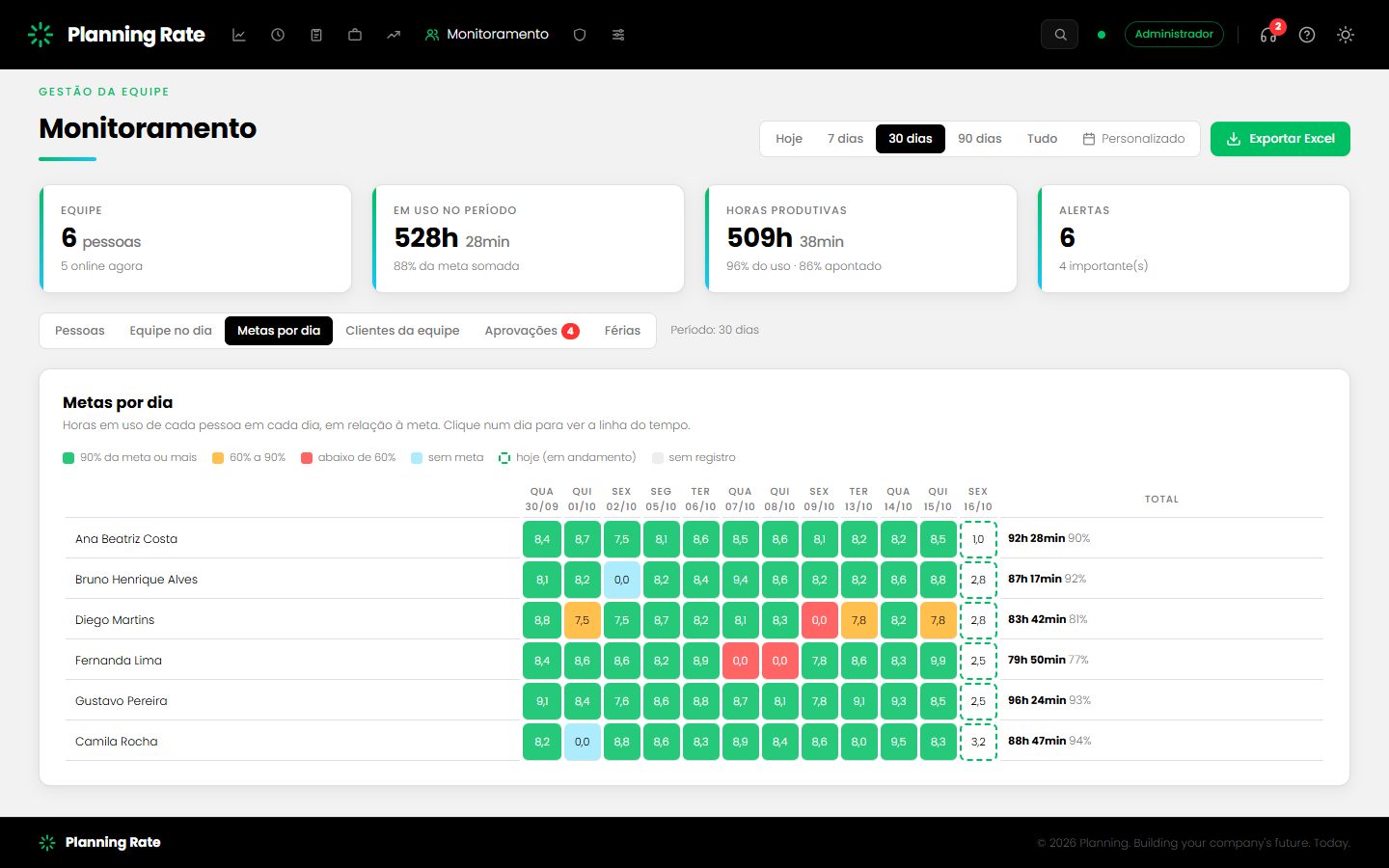
Task: Open Ana Beatriz Costa's dashed 1,0 cell for today
Action: click(x=978, y=539)
